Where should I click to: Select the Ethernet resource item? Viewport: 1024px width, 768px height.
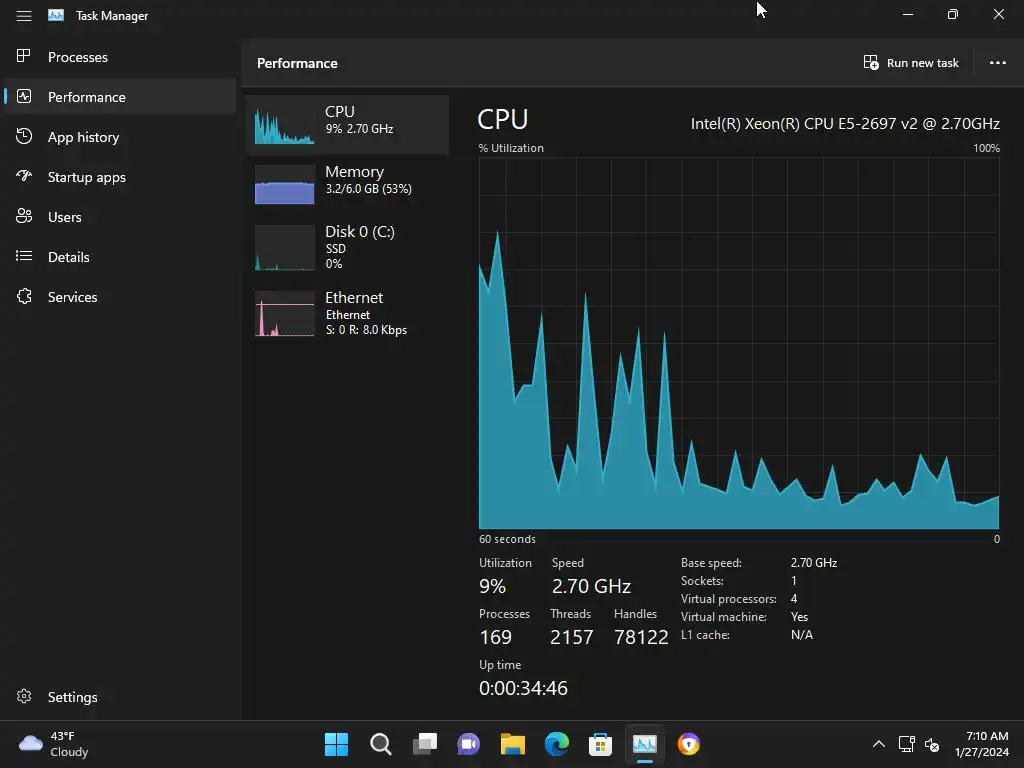click(x=347, y=313)
